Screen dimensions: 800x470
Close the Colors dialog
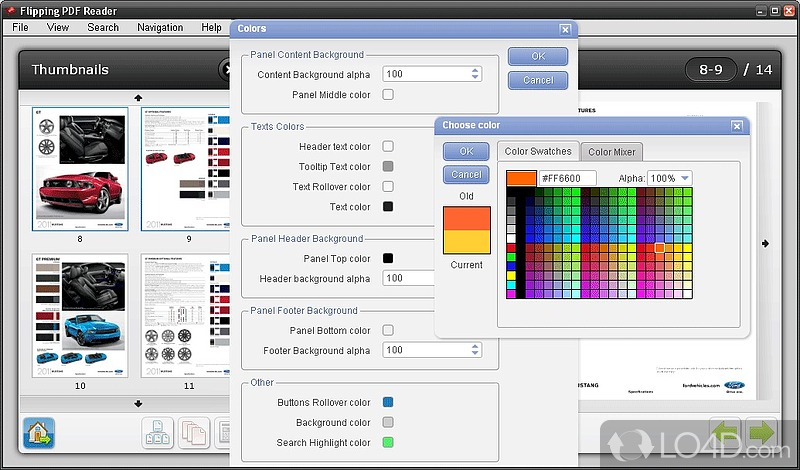click(x=565, y=30)
